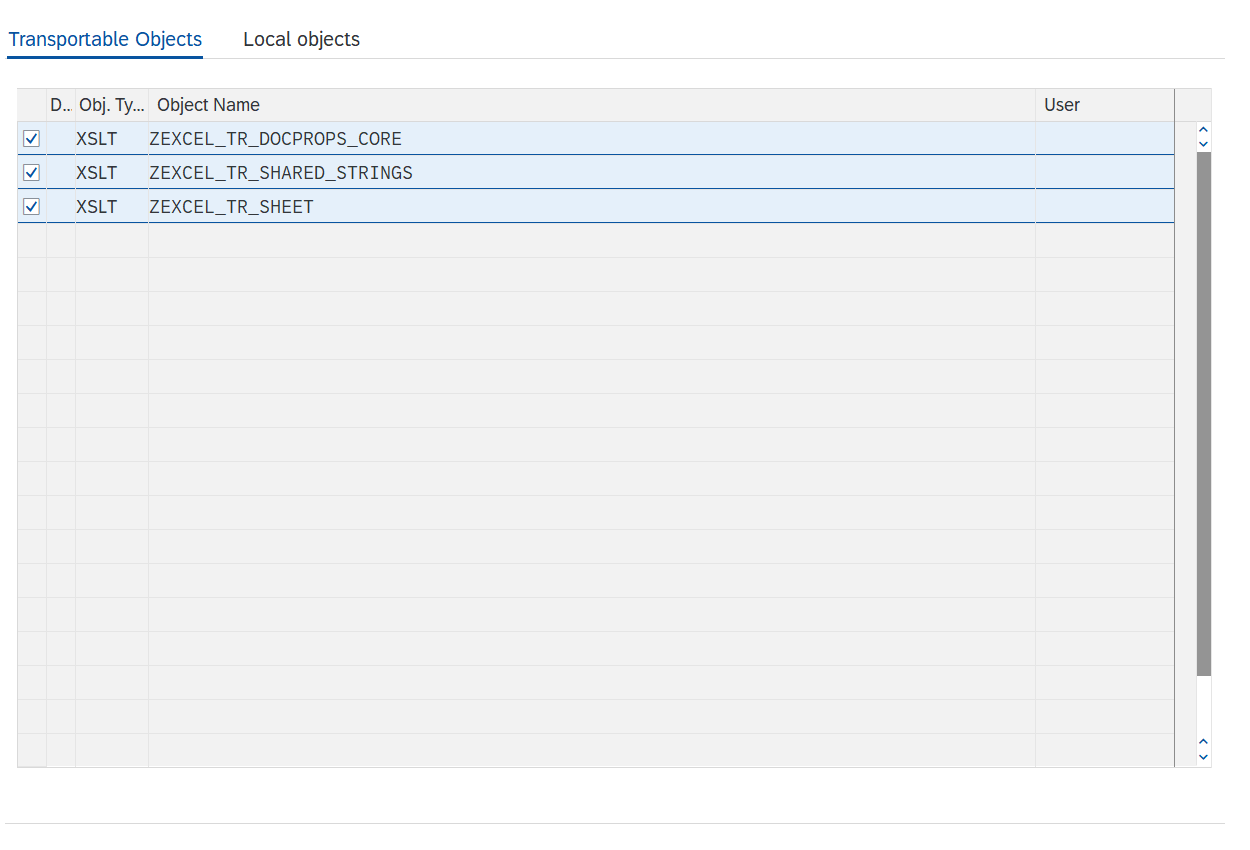This screenshot has width=1250, height=850.
Task: Click the Object Name column header
Action: pos(208,104)
